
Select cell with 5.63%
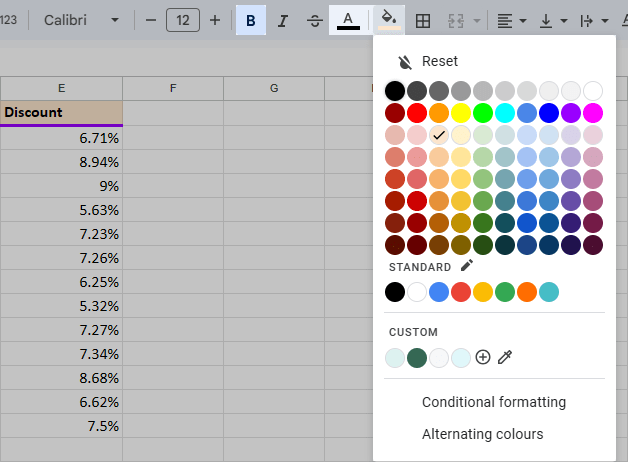61,210
